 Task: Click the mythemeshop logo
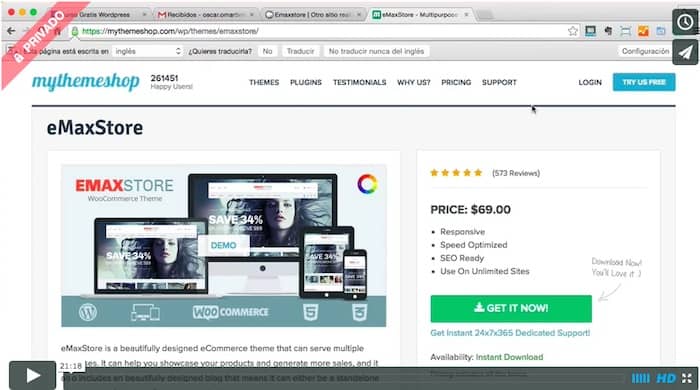(x=86, y=82)
